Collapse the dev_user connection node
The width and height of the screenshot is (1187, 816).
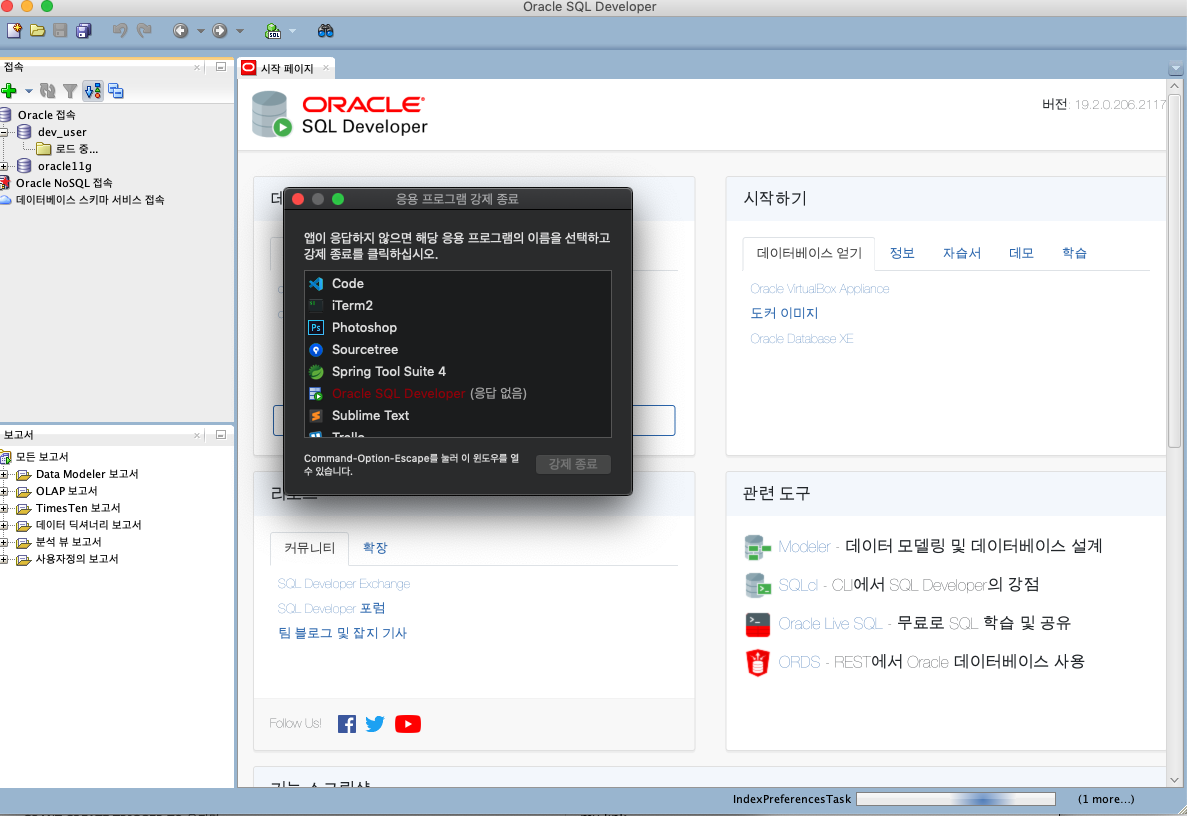tap(4, 132)
